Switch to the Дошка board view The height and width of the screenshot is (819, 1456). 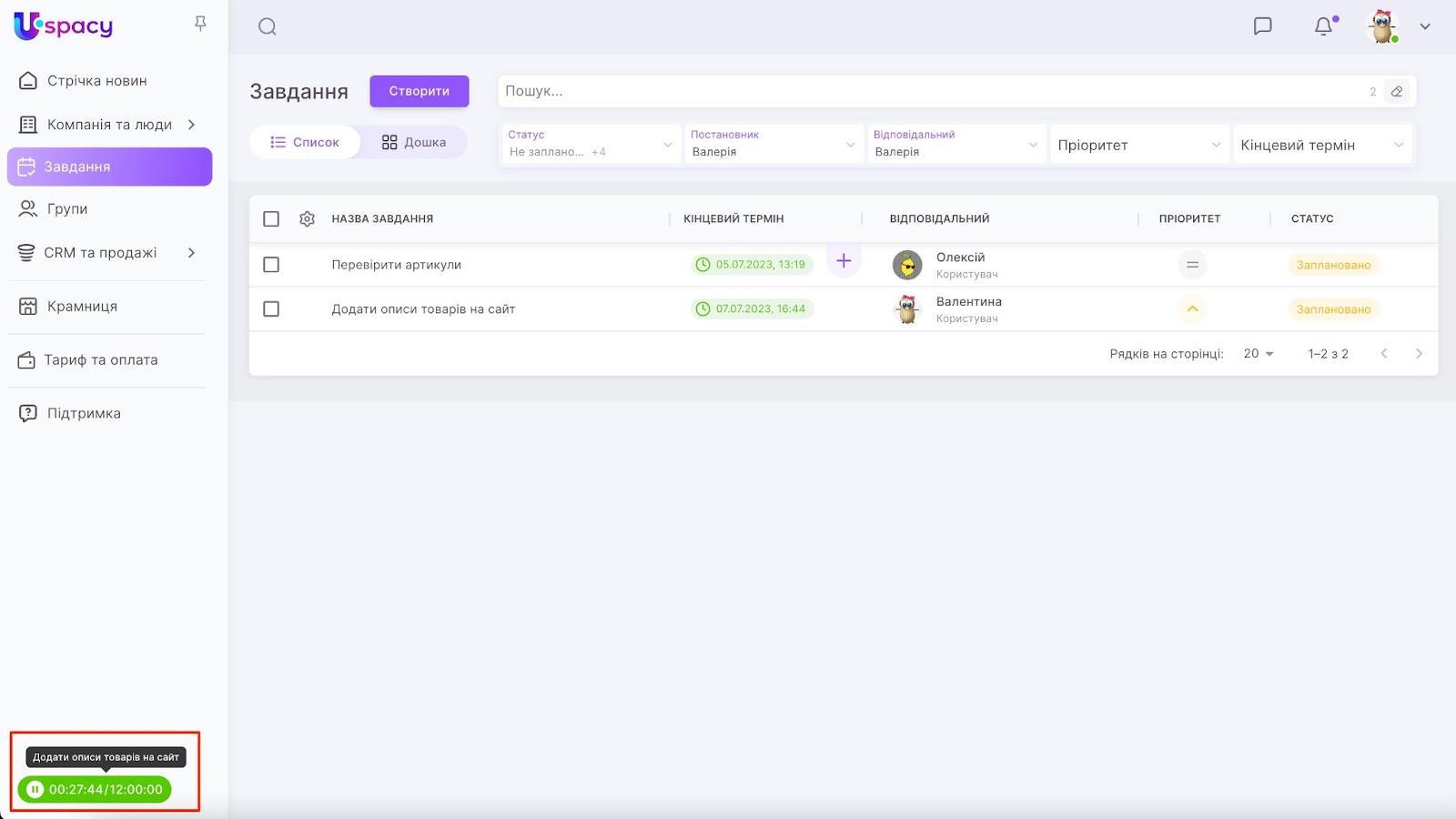point(414,142)
